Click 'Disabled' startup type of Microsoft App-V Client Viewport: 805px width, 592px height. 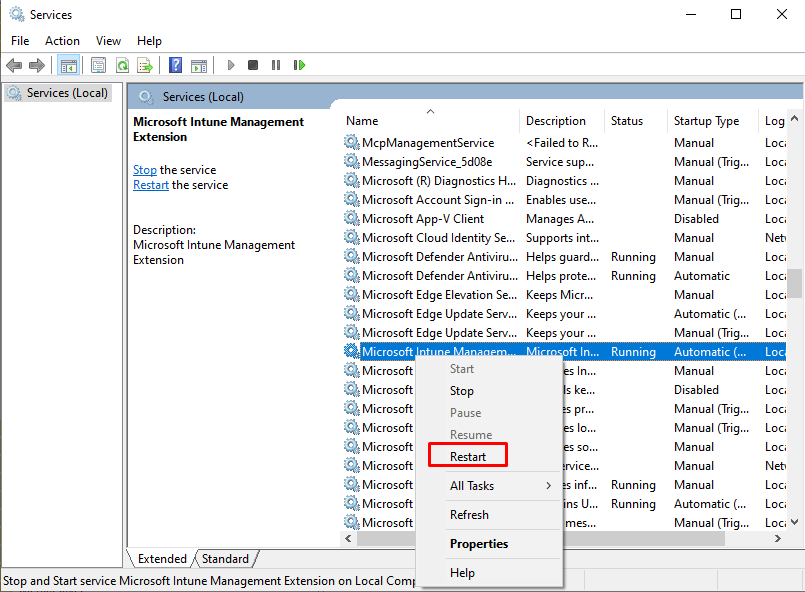pos(696,218)
